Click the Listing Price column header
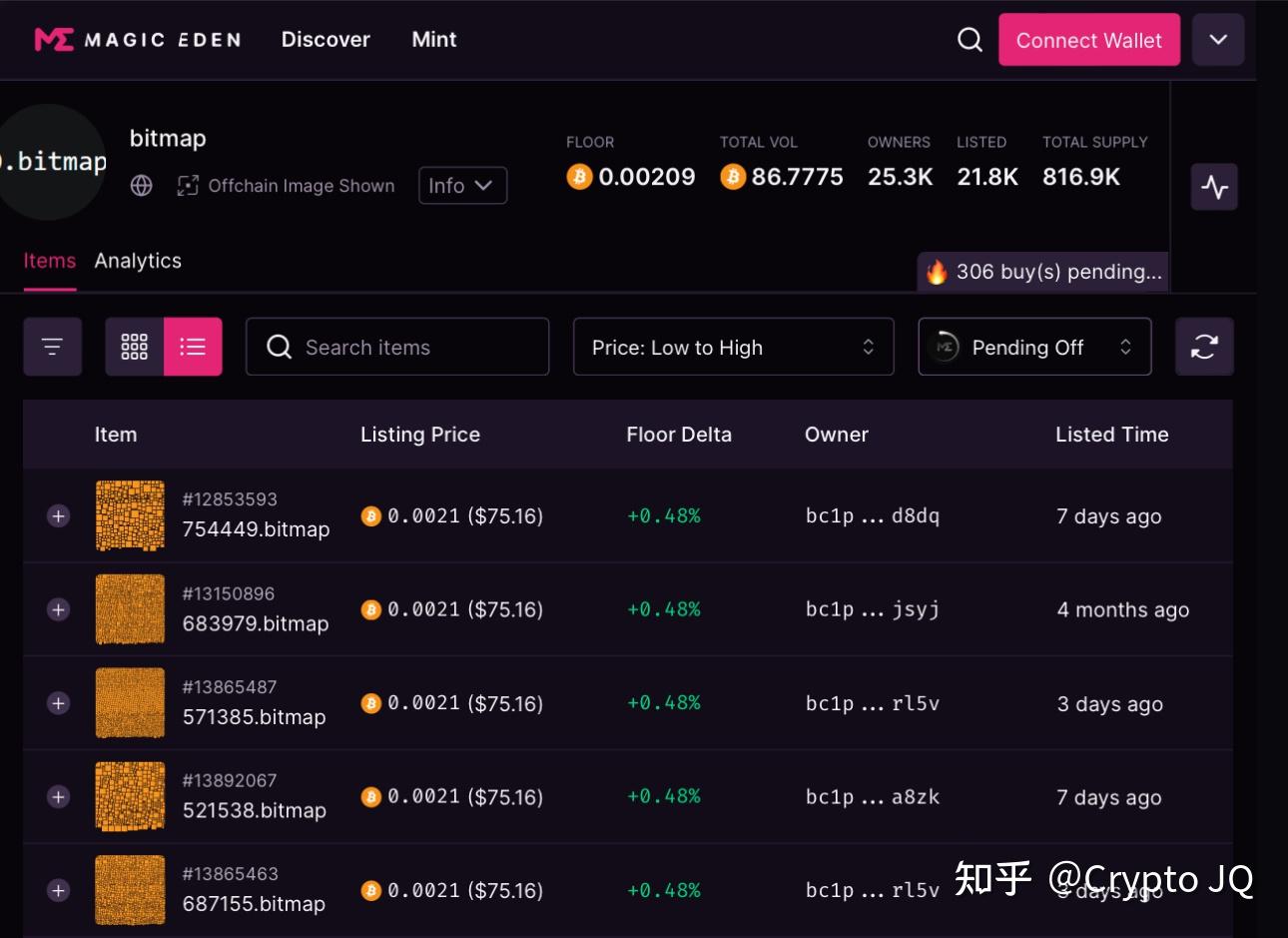This screenshot has width=1288, height=938. (x=420, y=435)
